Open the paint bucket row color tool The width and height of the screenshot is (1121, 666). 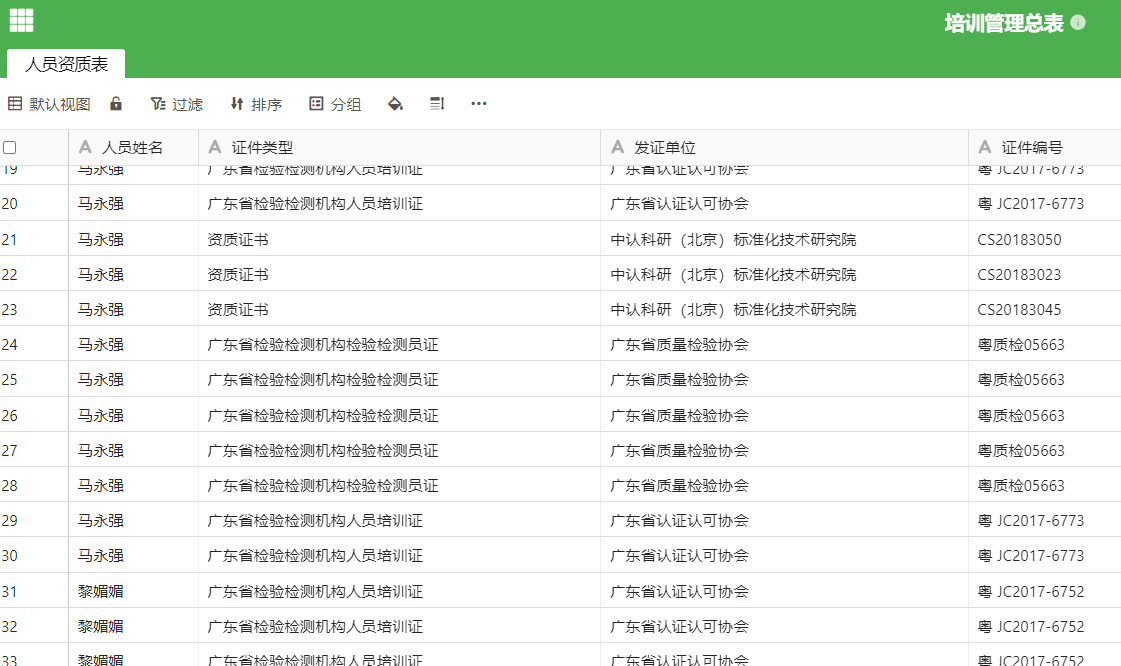coord(395,104)
